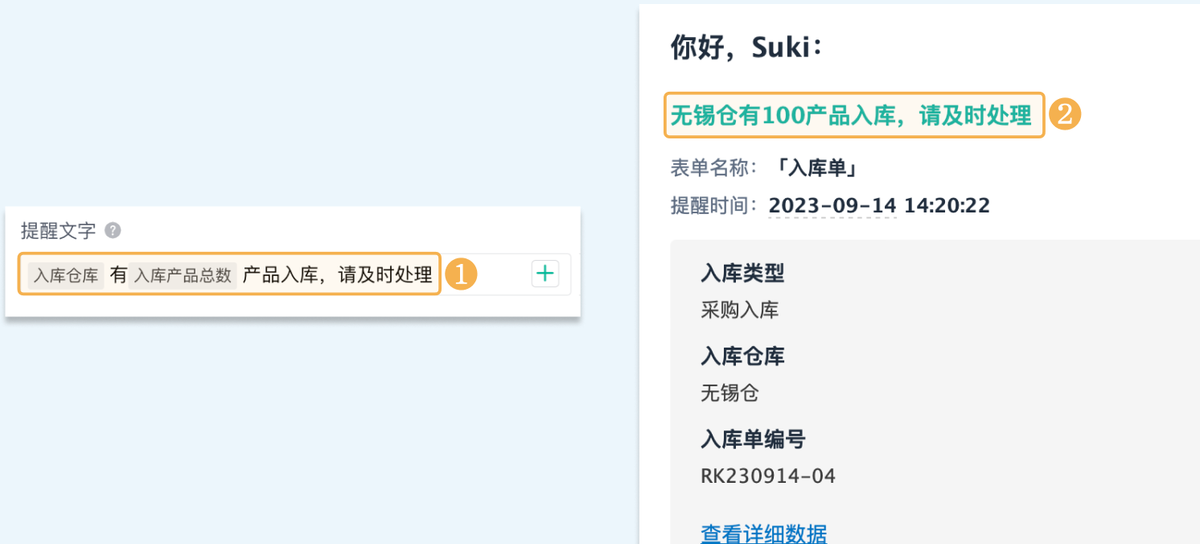Click the orange number 1 marker
Viewport: 1200px width, 544px height.
[460, 274]
